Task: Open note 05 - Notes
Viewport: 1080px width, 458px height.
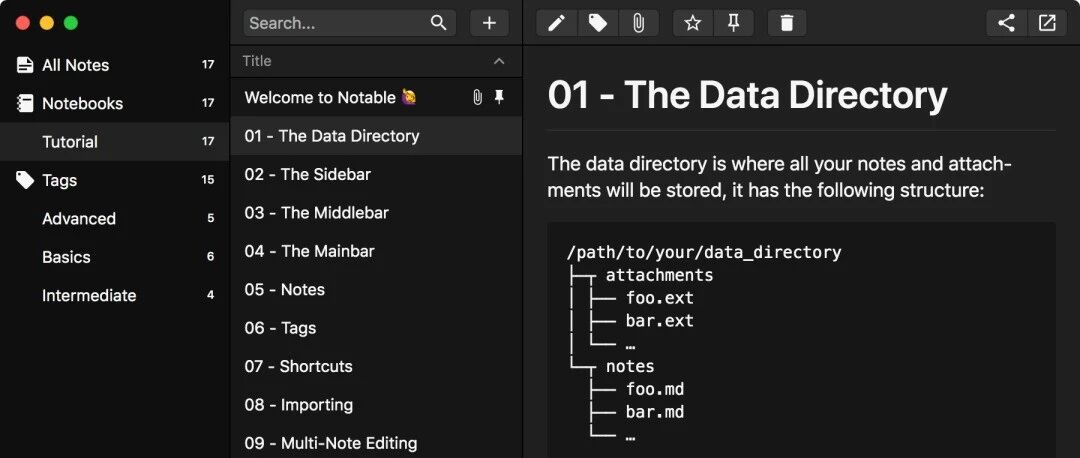Action: [376, 289]
